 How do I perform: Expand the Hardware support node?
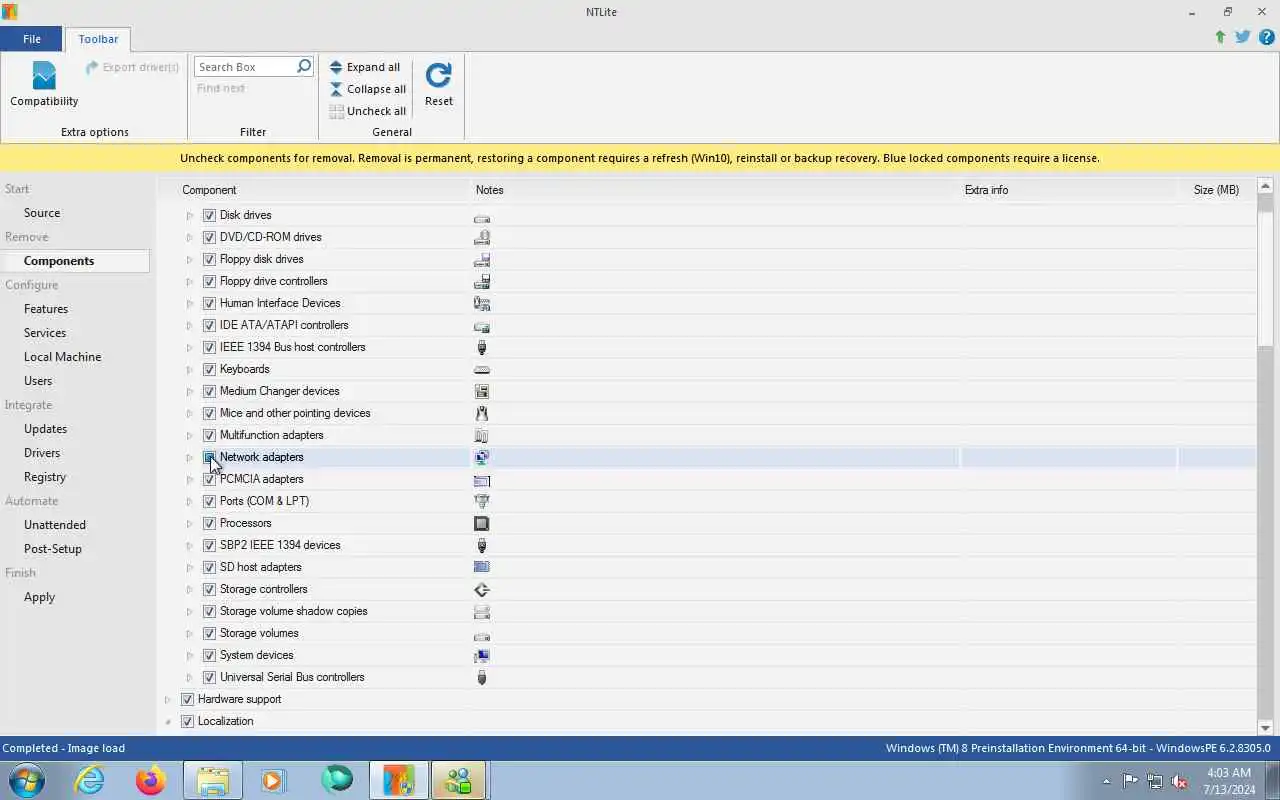(168, 699)
